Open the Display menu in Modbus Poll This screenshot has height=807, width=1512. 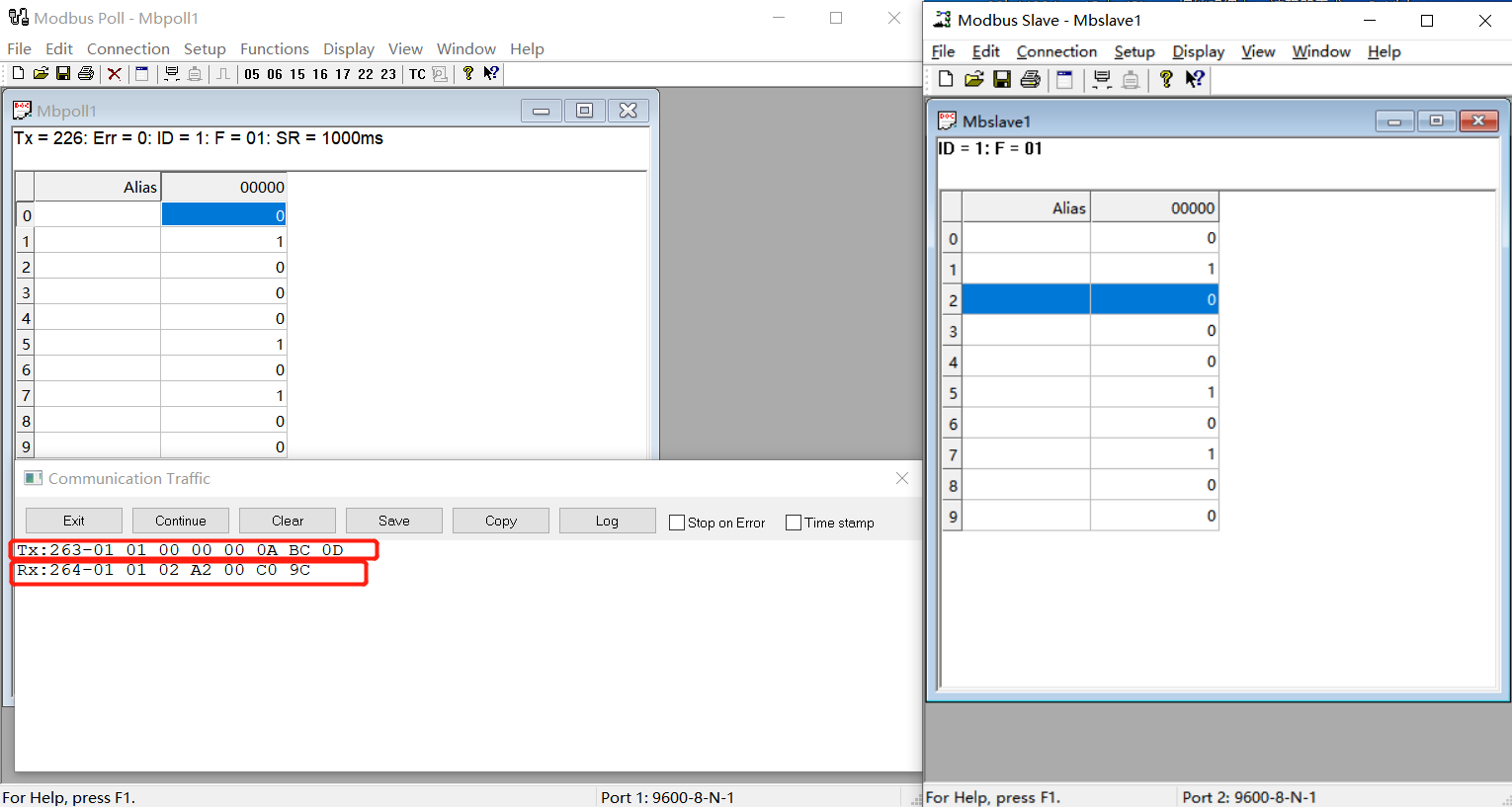pyautogui.click(x=349, y=48)
